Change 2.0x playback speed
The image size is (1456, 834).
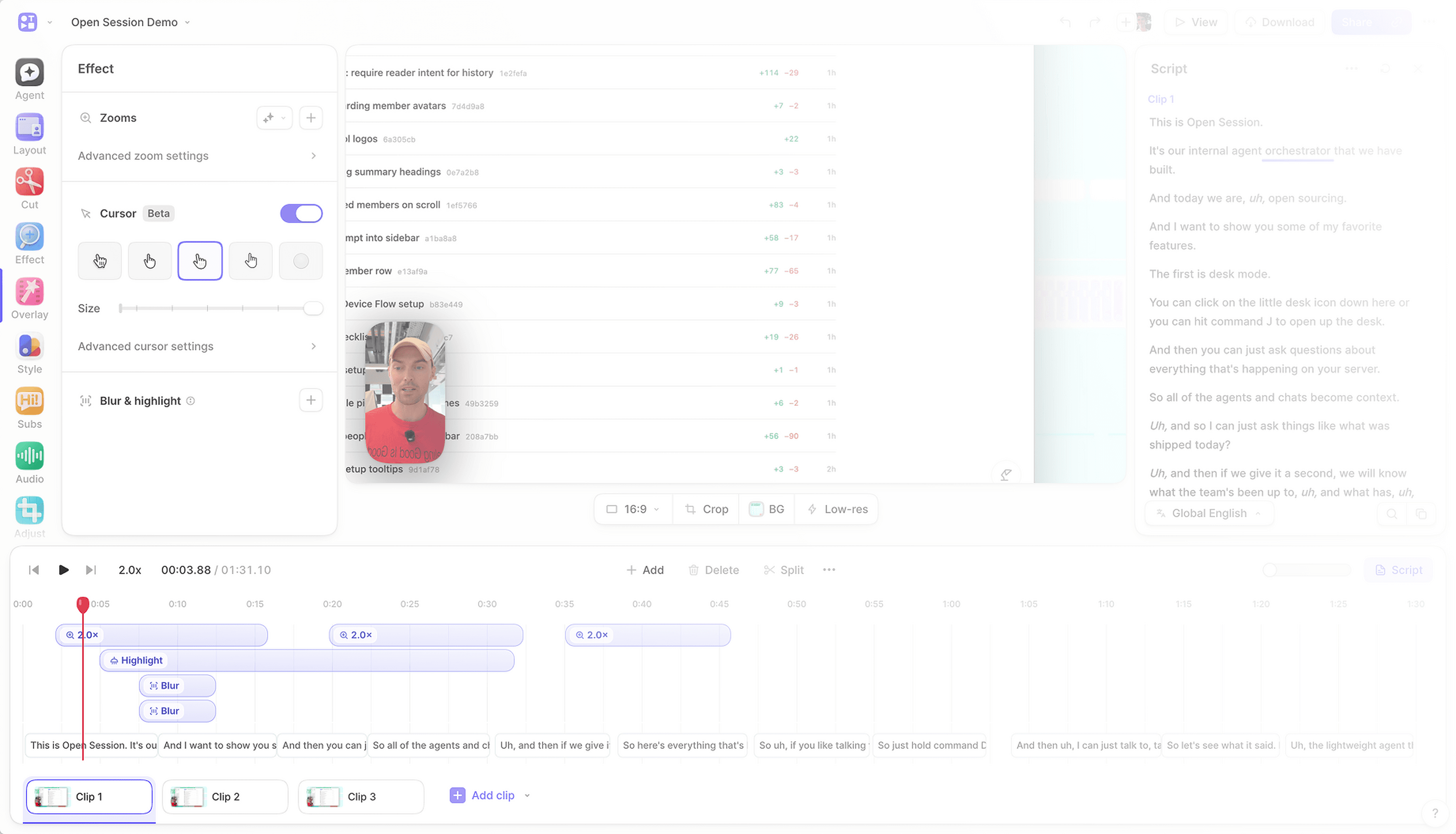point(130,570)
